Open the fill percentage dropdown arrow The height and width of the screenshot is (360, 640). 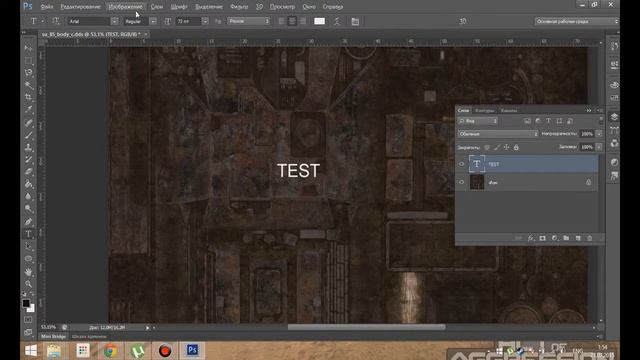(599, 147)
